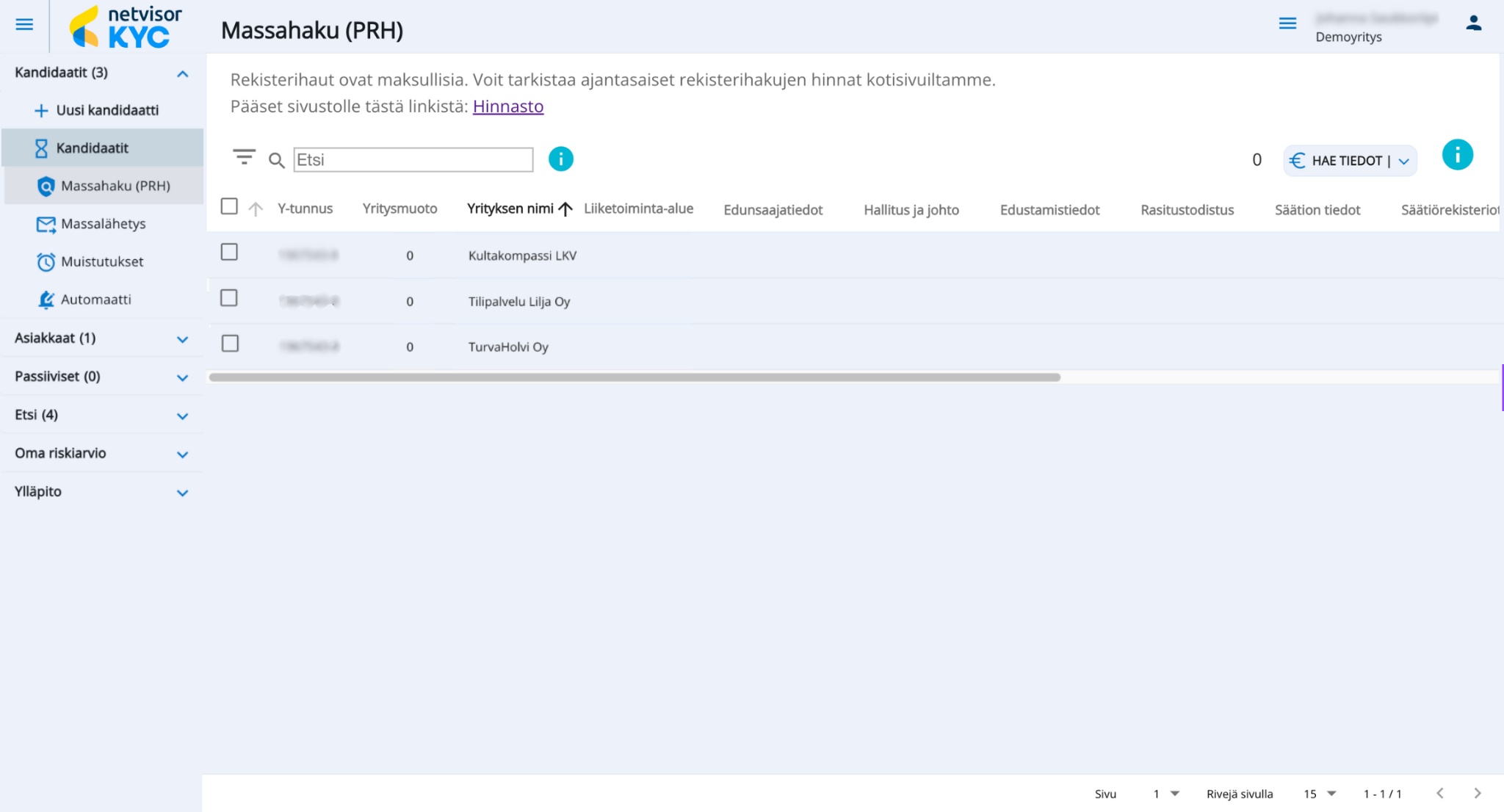
Task: Open Massalähetys envelope item in sidebar
Action: tap(103, 224)
